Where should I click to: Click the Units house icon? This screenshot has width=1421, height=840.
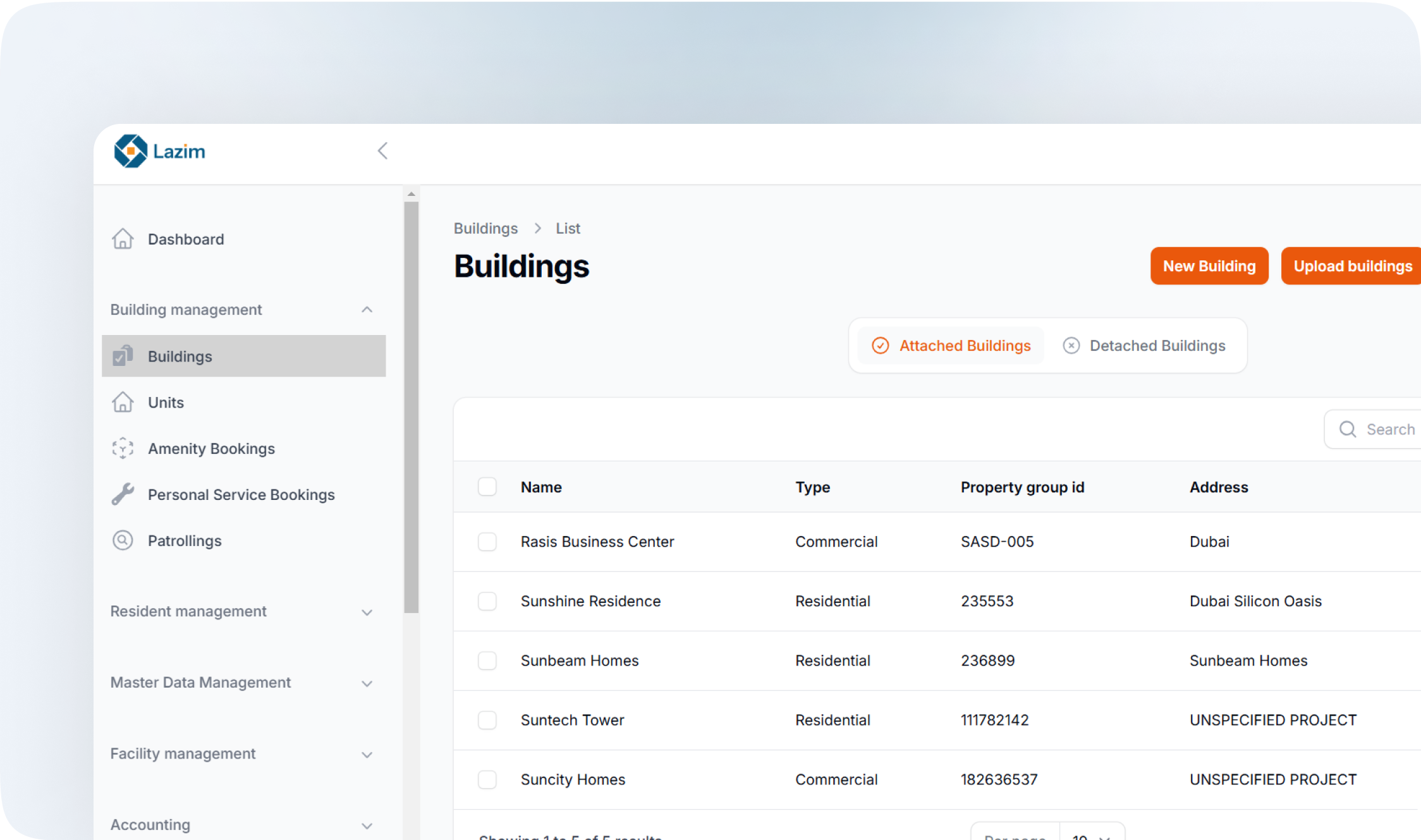[123, 402]
